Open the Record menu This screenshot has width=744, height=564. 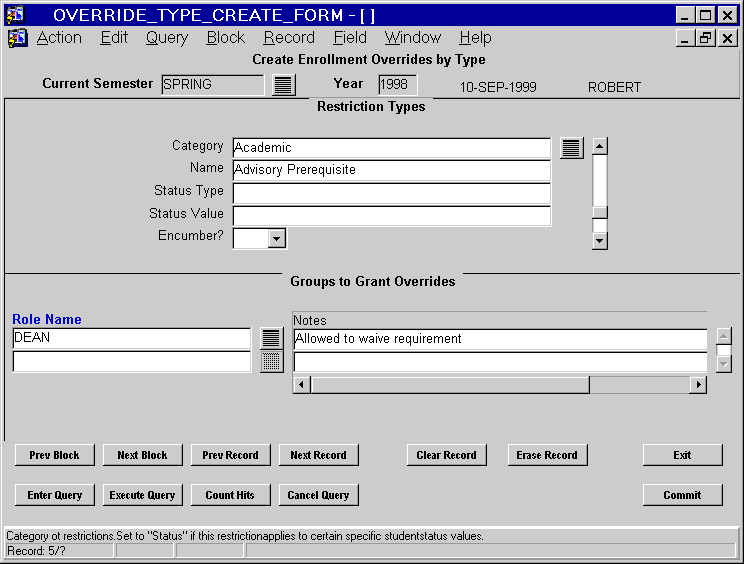tap(289, 37)
